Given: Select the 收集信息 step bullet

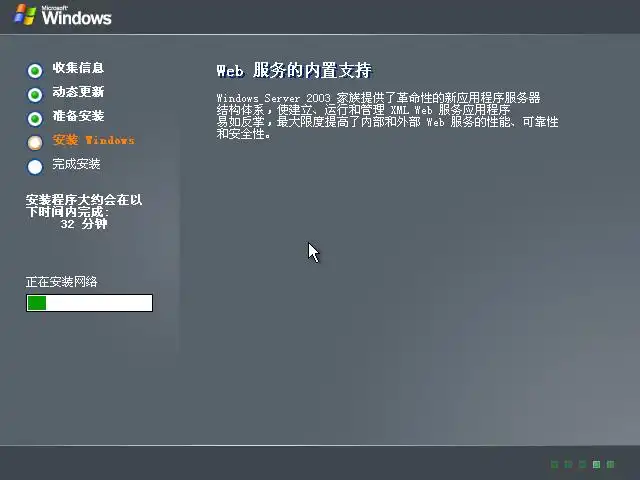Looking at the screenshot, I should [x=35, y=71].
